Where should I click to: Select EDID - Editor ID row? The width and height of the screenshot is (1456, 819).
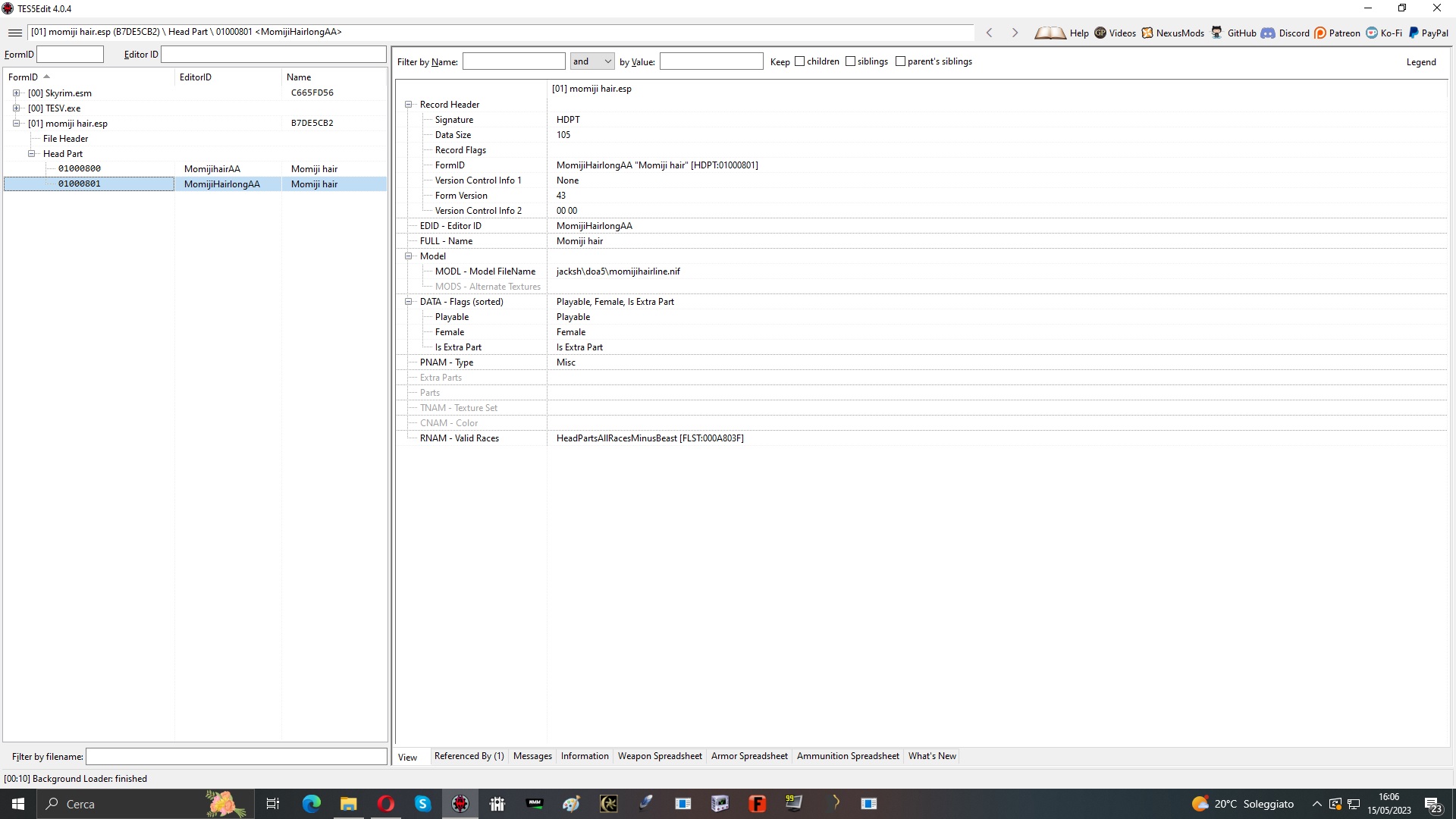coord(921,226)
